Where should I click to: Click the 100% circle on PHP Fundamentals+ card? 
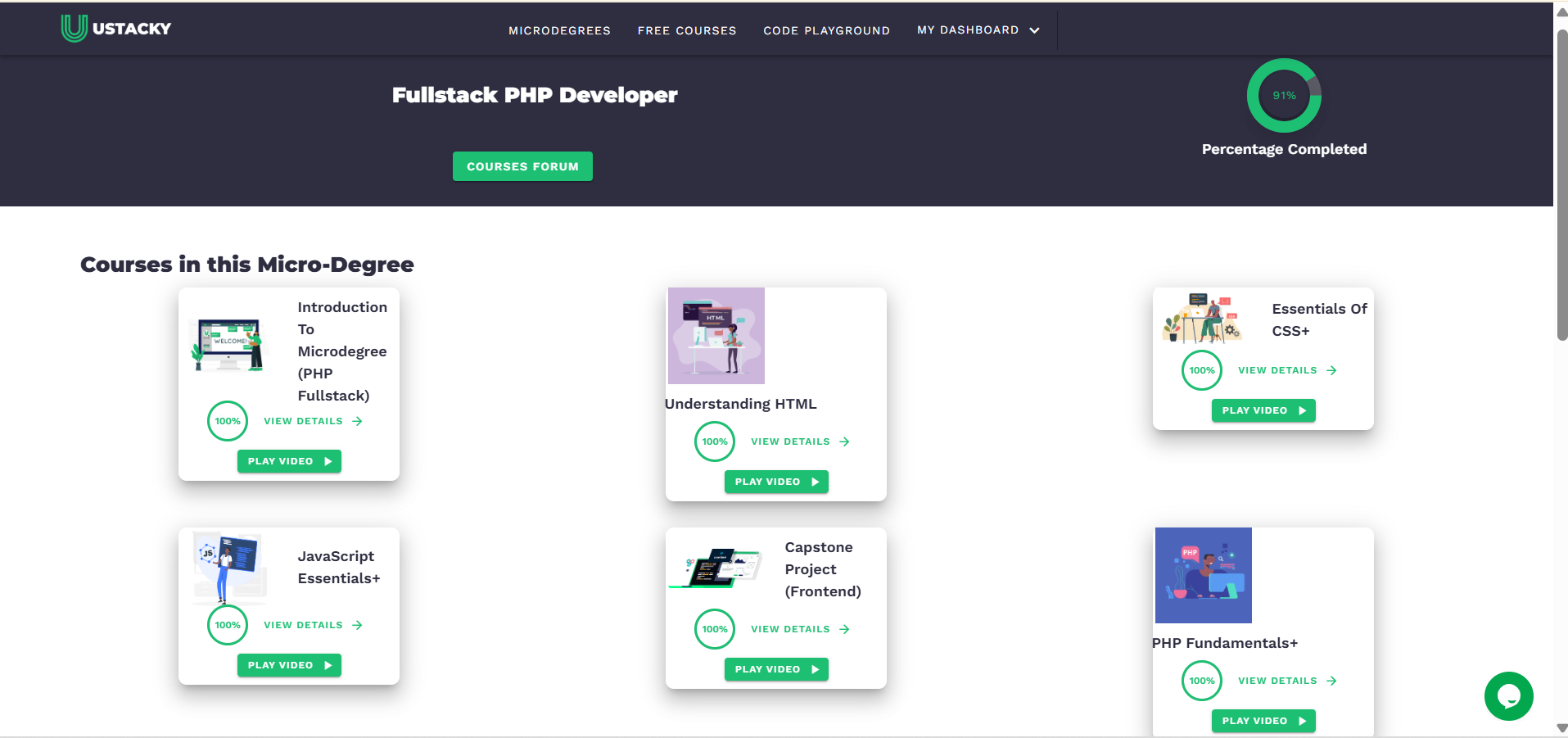pos(1202,681)
